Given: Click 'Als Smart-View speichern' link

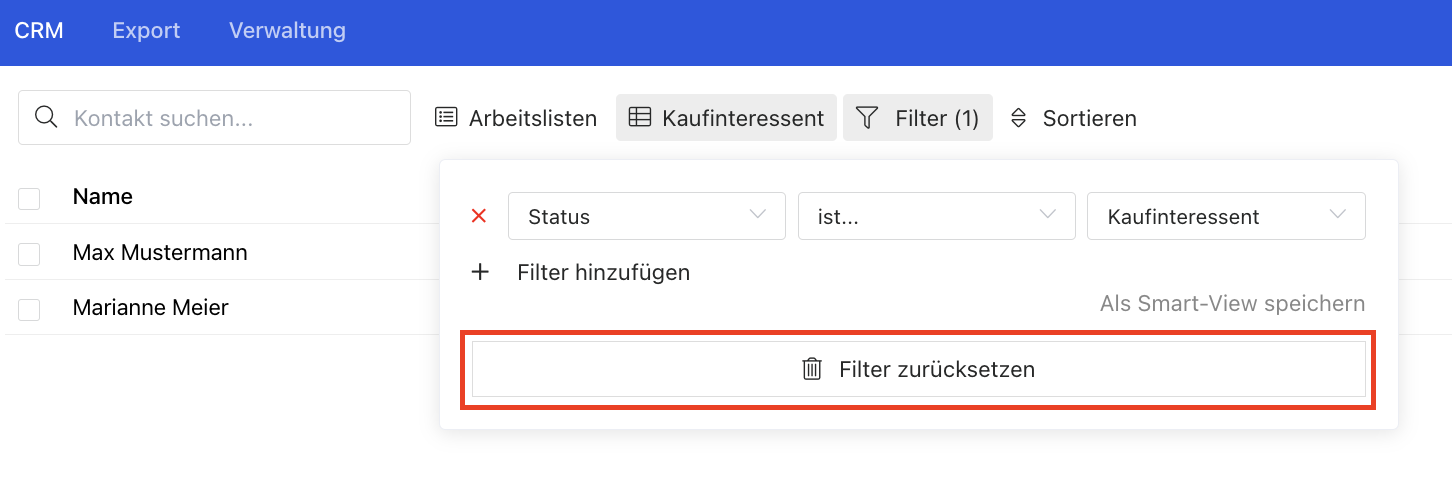Looking at the screenshot, I should coord(1232,303).
